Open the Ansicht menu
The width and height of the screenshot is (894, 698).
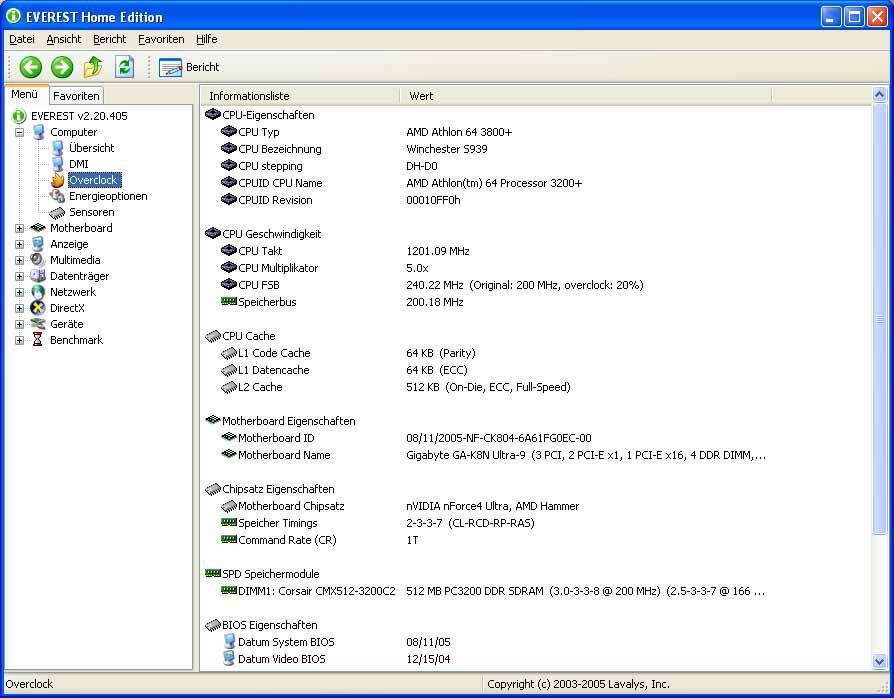point(64,39)
